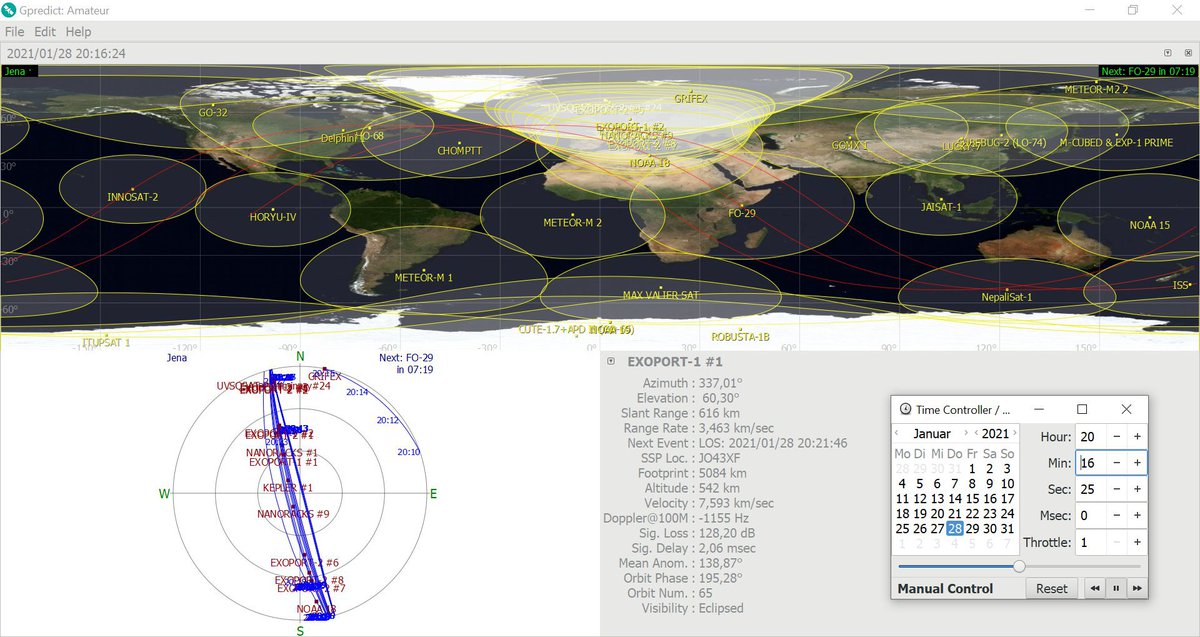Increase the Msec value
1200x637 pixels.
pos(1136,515)
